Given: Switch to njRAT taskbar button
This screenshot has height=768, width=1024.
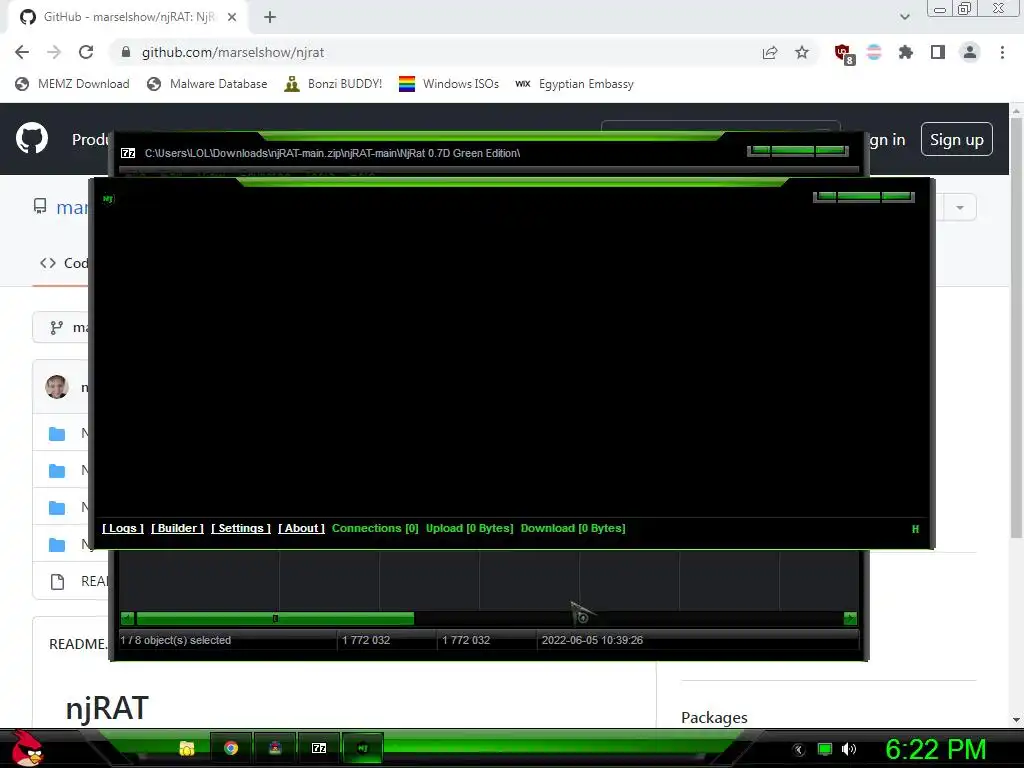Looking at the screenshot, I should pos(362,748).
